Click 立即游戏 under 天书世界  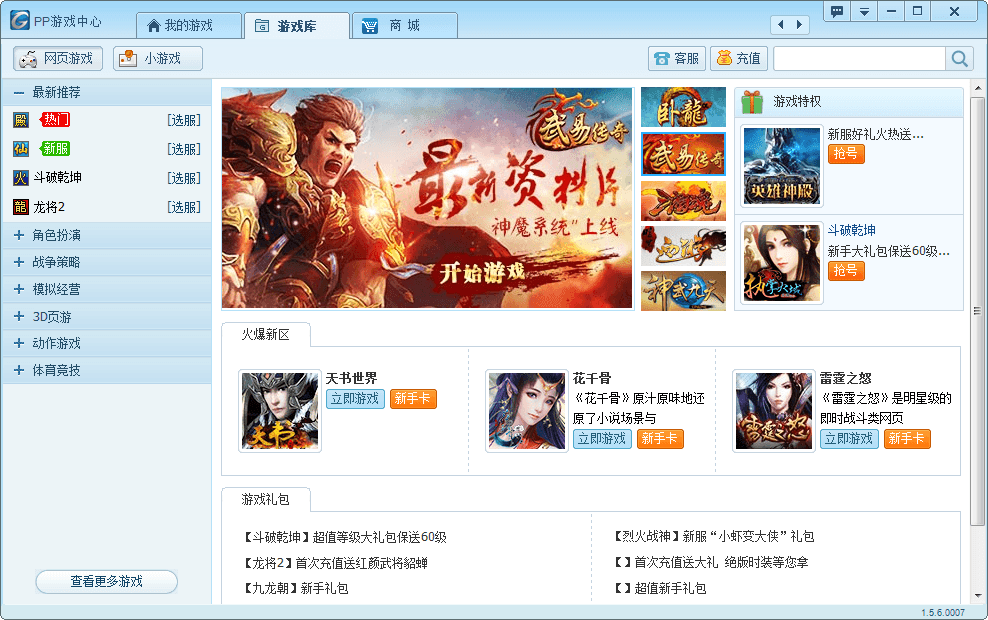point(355,399)
